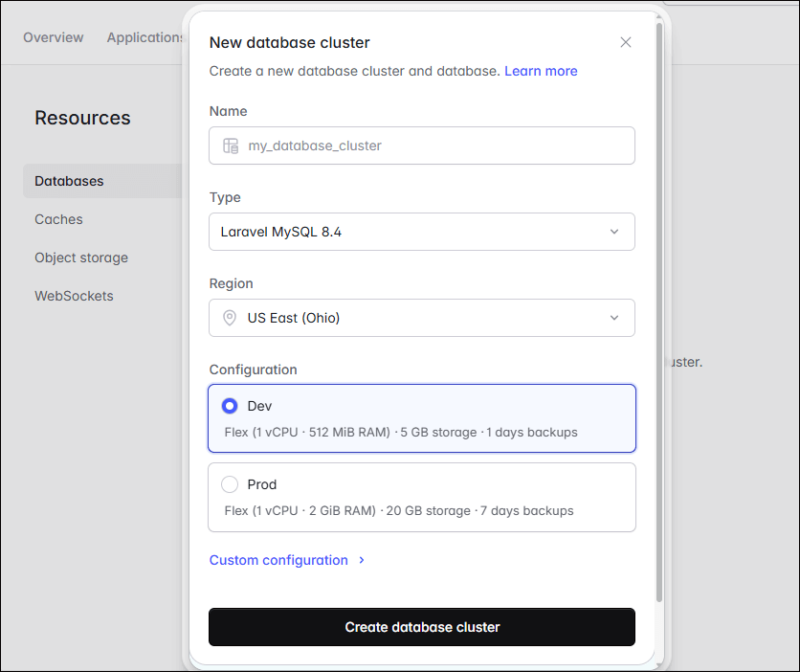The image size is (800, 672).
Task: Open the US East (Ohio) region dropdown
Action: (x=420, y=318)
